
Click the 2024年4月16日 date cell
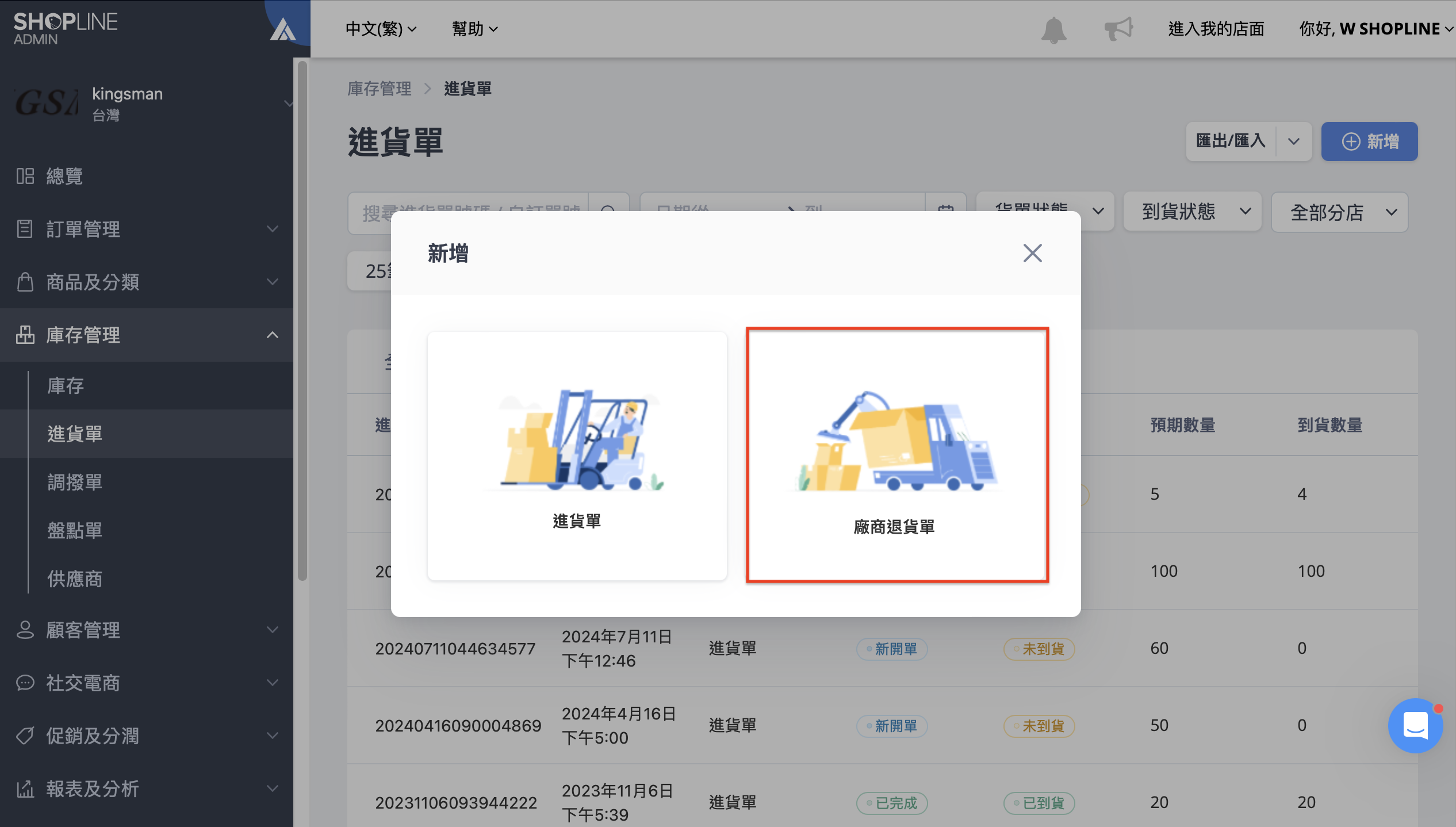coord(619,725)
